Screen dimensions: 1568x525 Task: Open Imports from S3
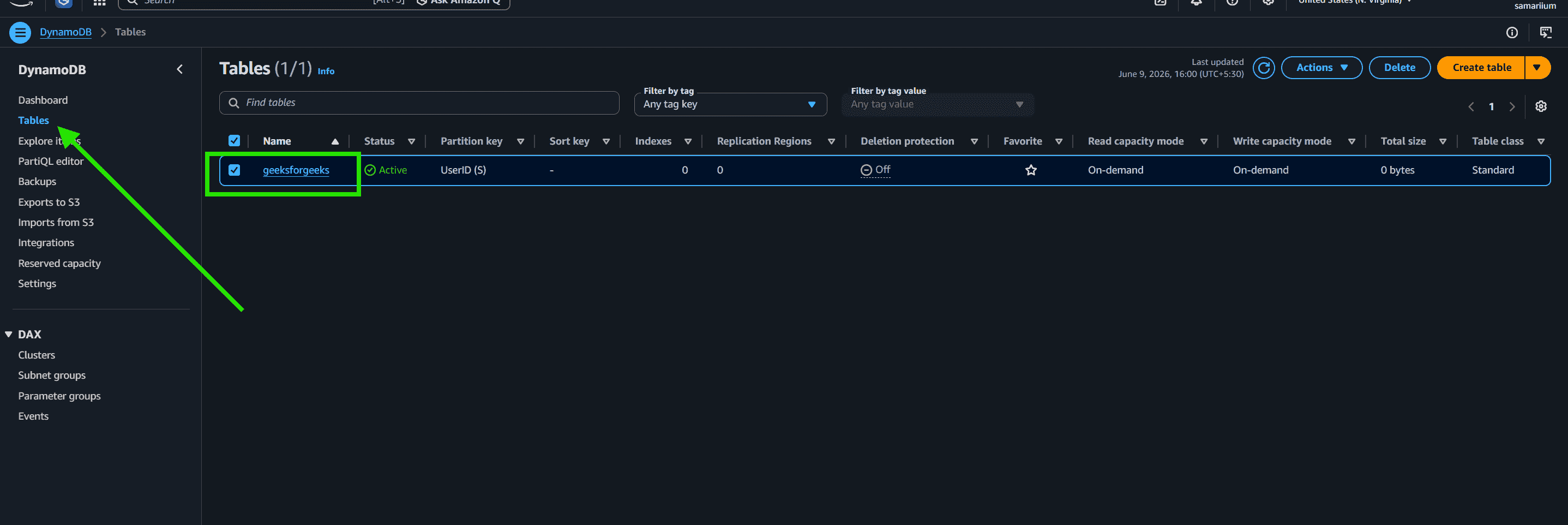pyautogui.click(x=56, y=222)
